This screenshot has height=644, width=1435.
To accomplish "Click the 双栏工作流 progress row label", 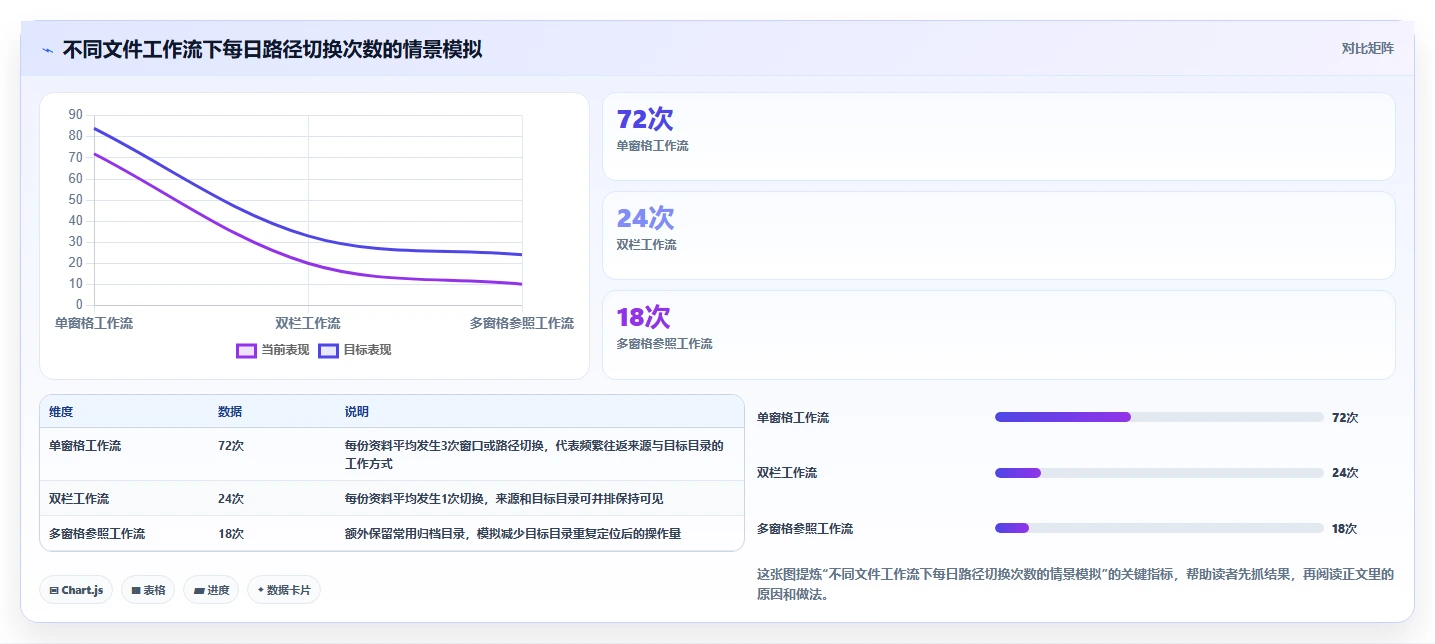I will [787, 473].
